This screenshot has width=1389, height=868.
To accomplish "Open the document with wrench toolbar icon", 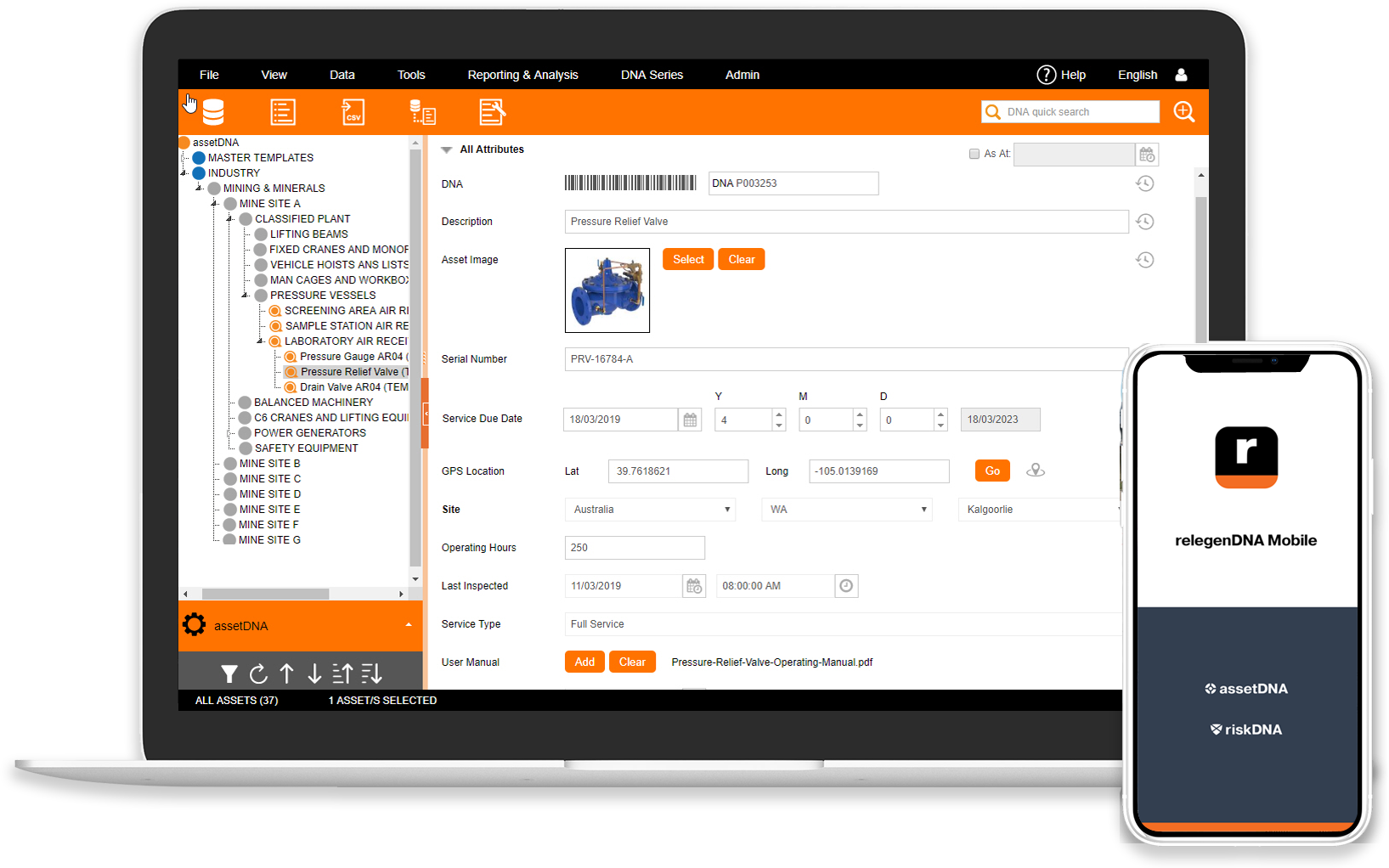I will tap(493, 112).
